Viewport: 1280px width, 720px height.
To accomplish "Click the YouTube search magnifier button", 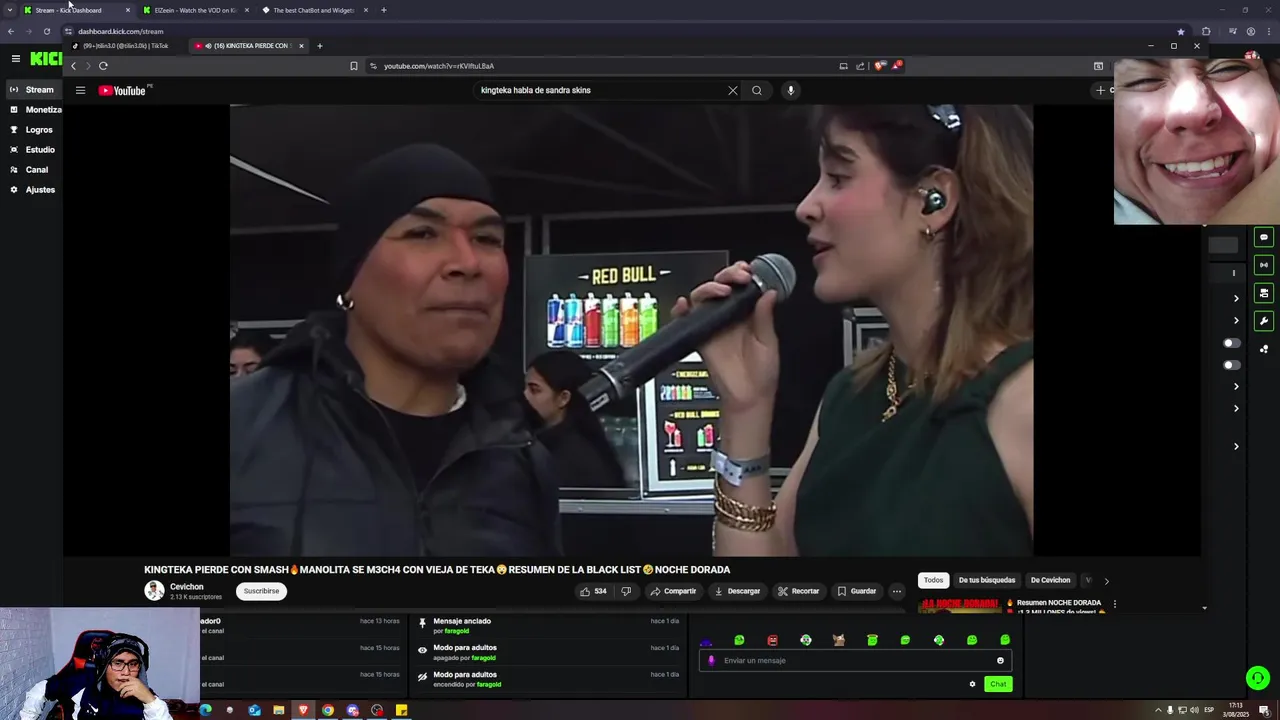I will pyautogui.click(x=757, y=90).
